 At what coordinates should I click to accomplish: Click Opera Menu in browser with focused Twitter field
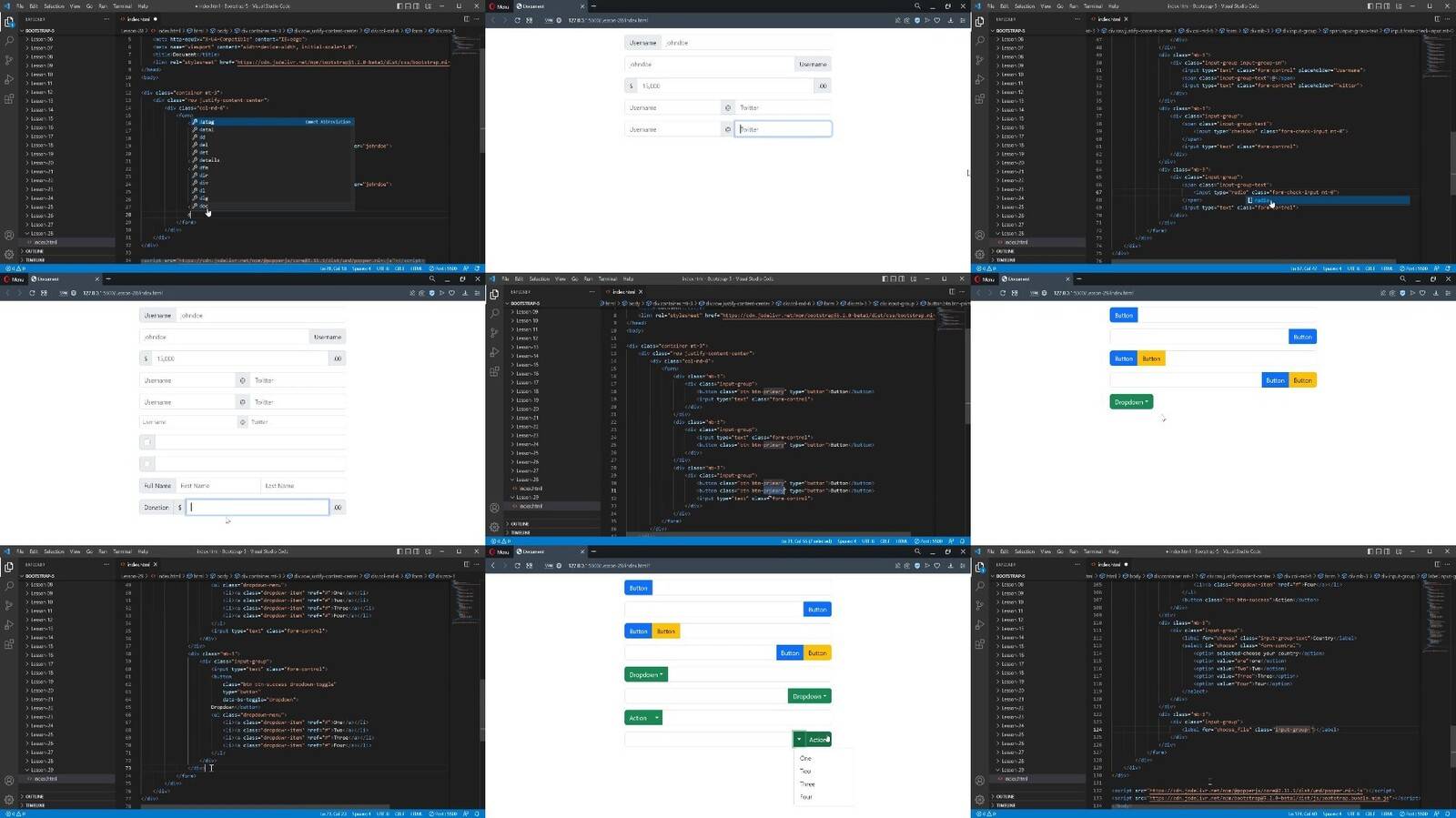point(499,6)
